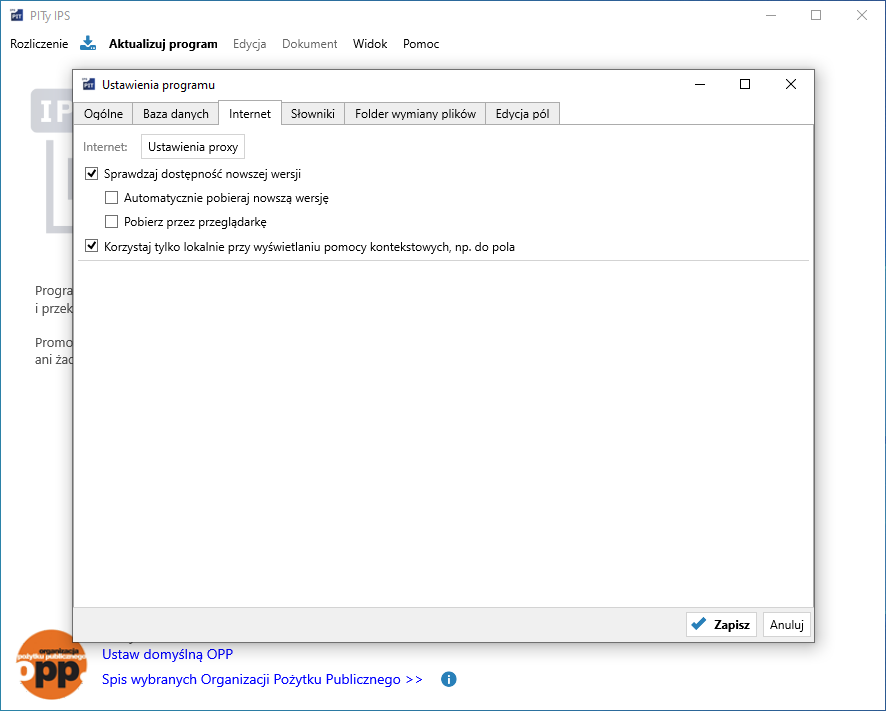Image resolution: width=886 pixels, height=711 pixels.
Task: Save settings with Zapisz button
Action: click(721, 624)
